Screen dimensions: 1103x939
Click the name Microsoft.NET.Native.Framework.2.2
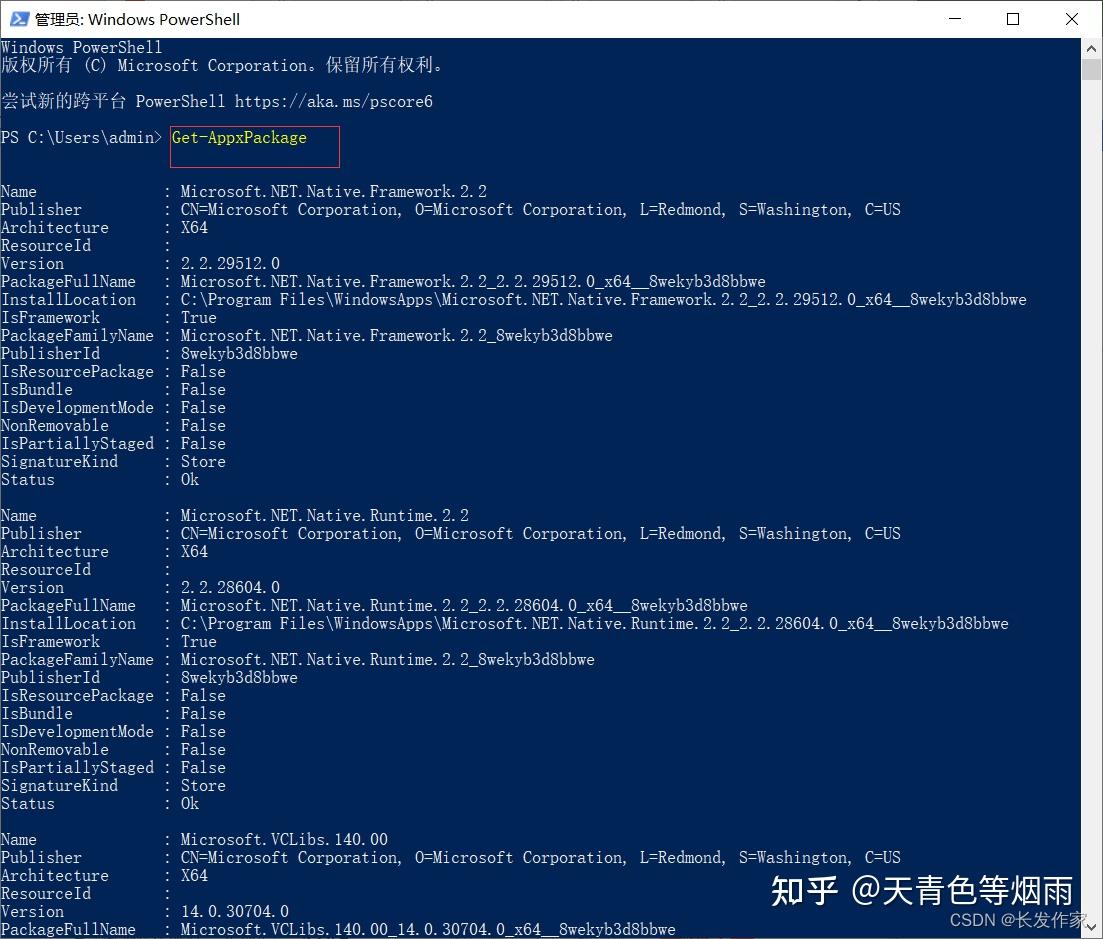(x=333, y=191)
